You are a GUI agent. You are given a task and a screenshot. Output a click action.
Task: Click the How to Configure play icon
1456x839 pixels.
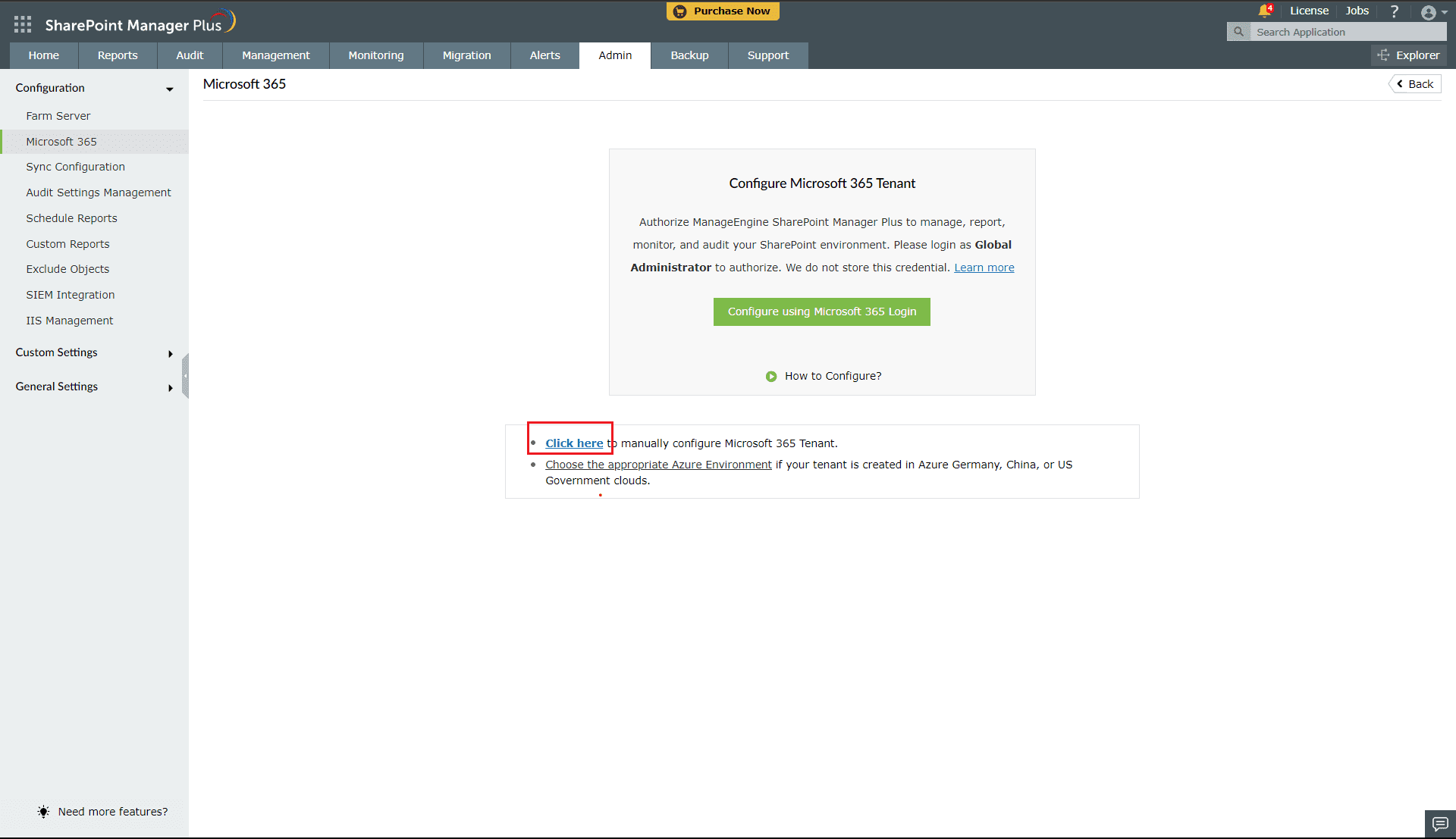click(x=771, y=375)
